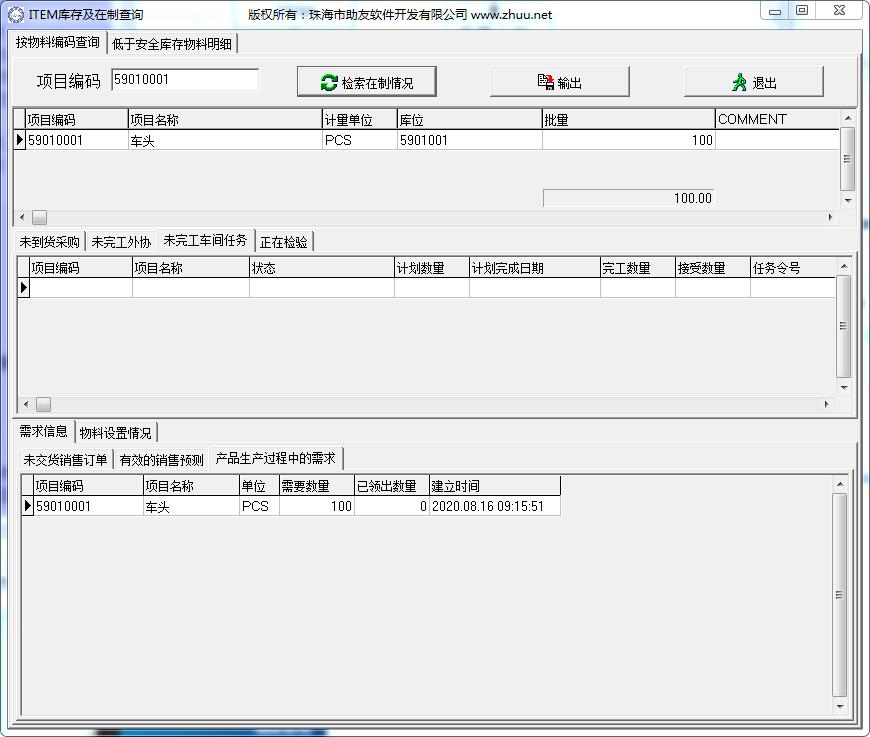Select the 车头 cell in inventory grid

225,140
